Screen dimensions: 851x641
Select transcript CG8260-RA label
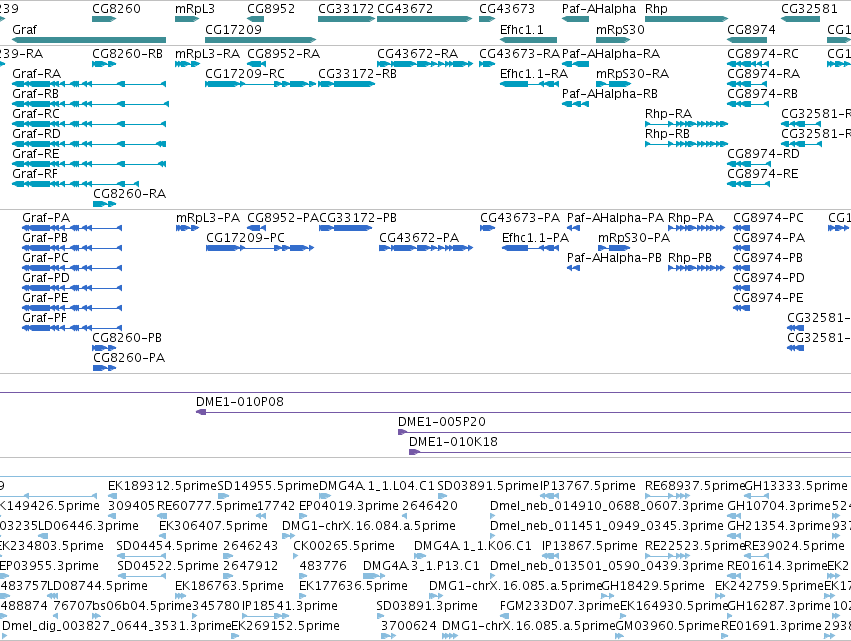[x=130, y=193]
